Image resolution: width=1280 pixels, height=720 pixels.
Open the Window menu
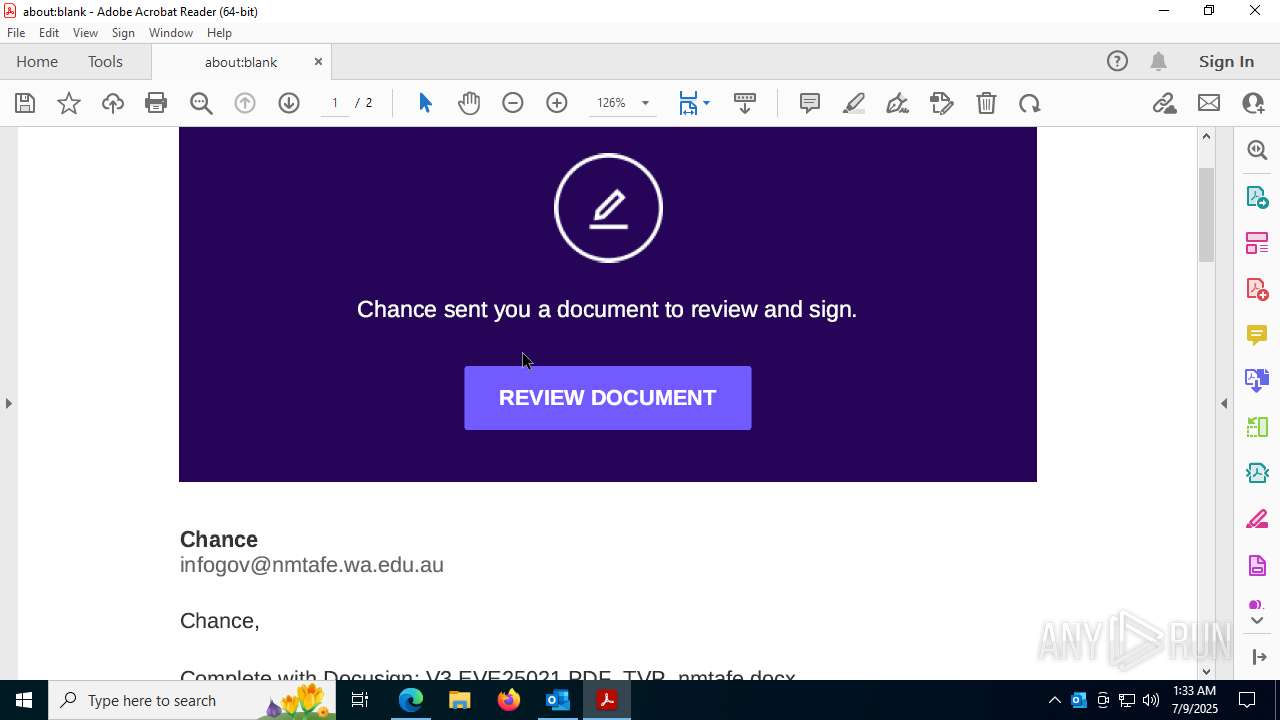click(171, 33)
